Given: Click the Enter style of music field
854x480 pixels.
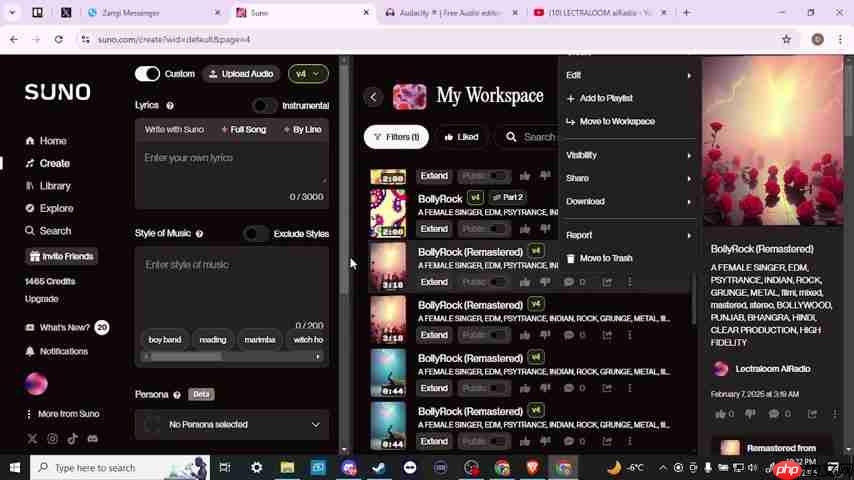Looking at the screenshot, I should (232, 289).
